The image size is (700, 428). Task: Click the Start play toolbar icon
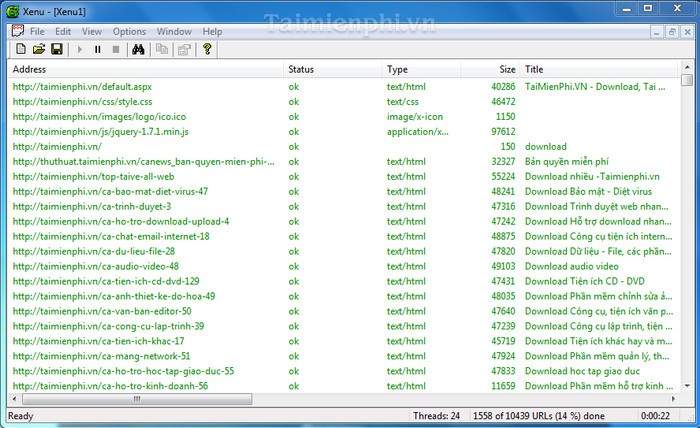click(80, 49)
